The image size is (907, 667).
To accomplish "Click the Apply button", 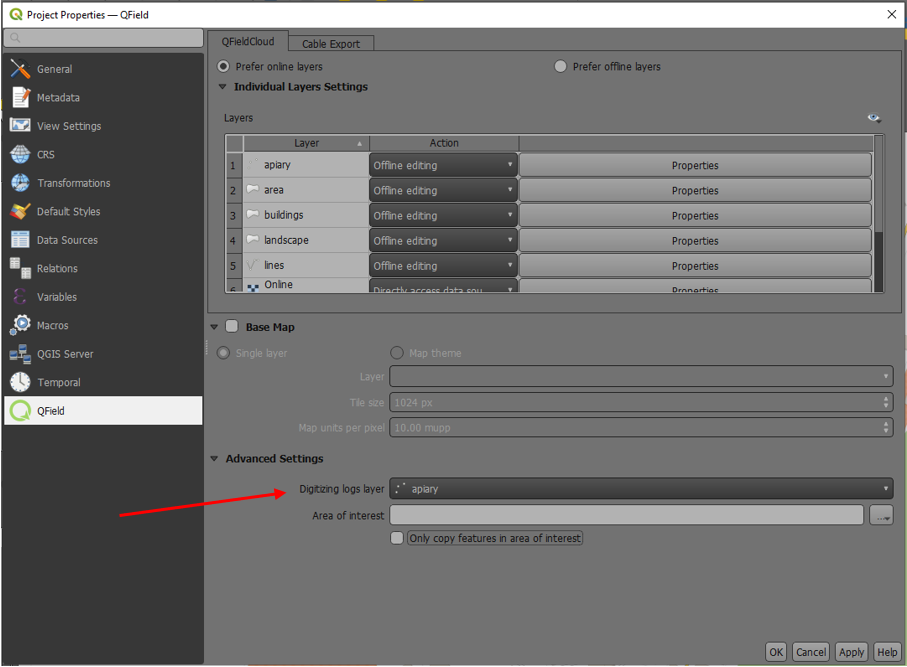I will (x=851, y=652).
